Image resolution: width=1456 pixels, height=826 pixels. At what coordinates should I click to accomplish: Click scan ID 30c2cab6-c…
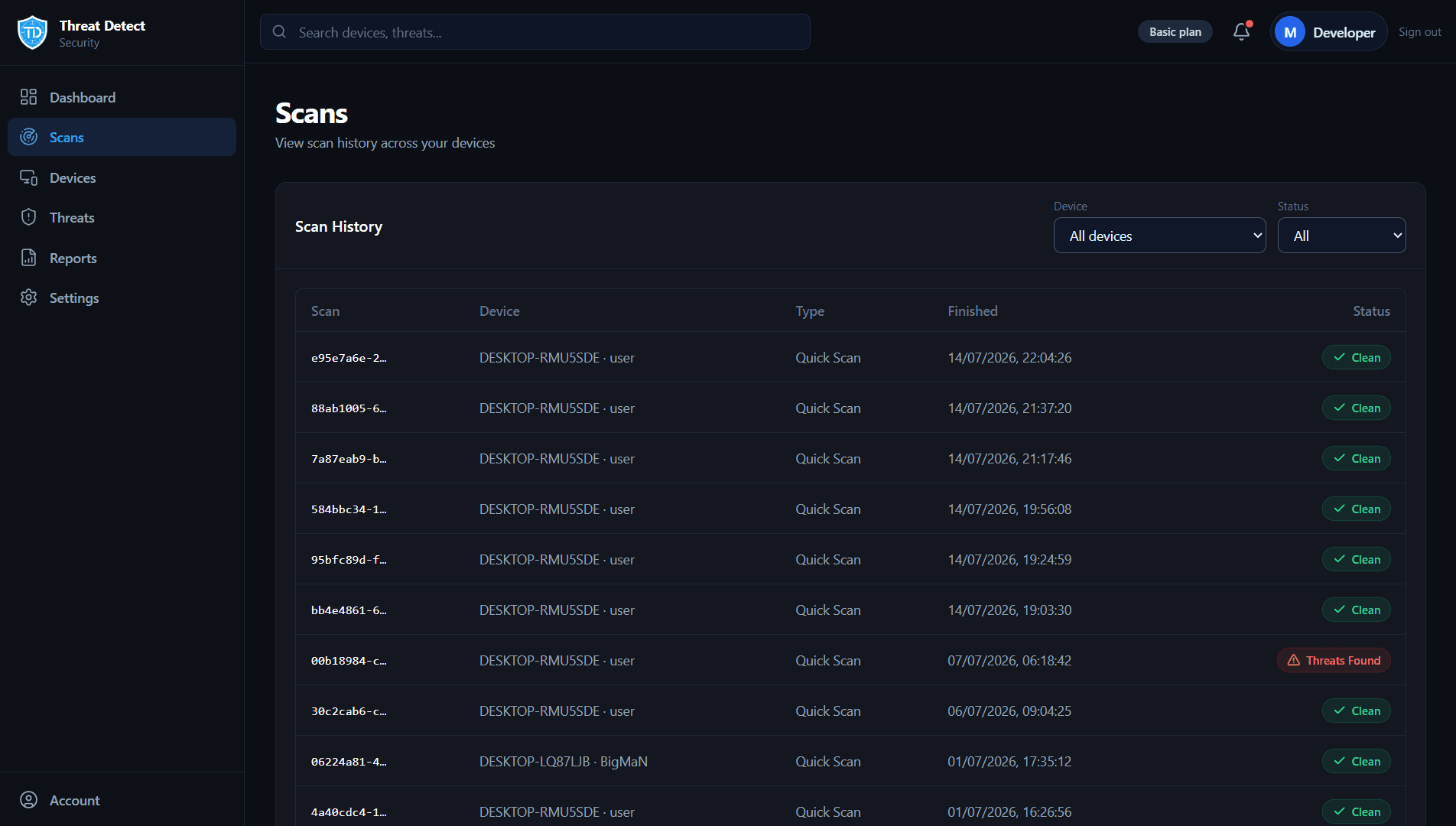pyautogui.click(x=349, y=711)
